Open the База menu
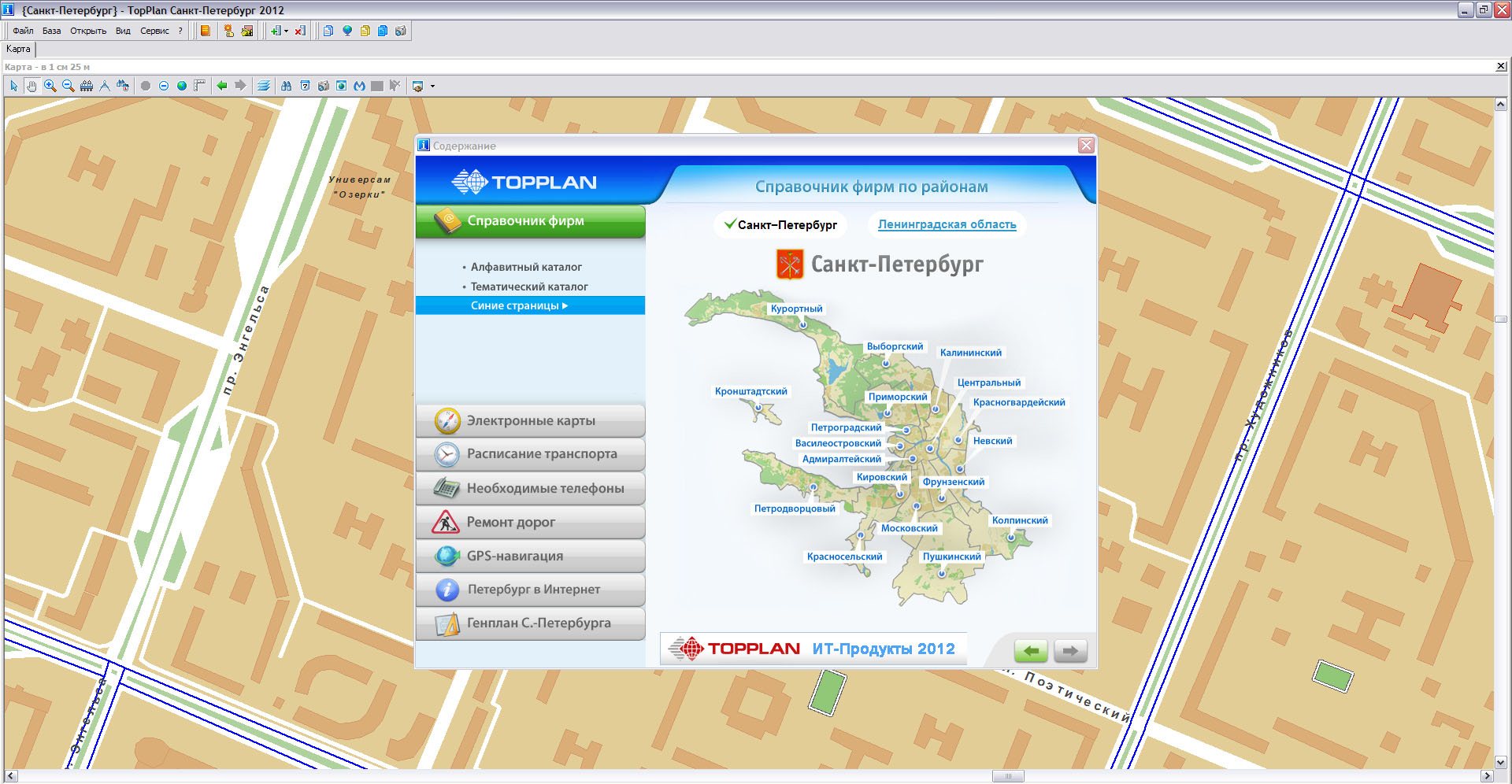This screenshot has width=1512, height=784. click(51, 31)
